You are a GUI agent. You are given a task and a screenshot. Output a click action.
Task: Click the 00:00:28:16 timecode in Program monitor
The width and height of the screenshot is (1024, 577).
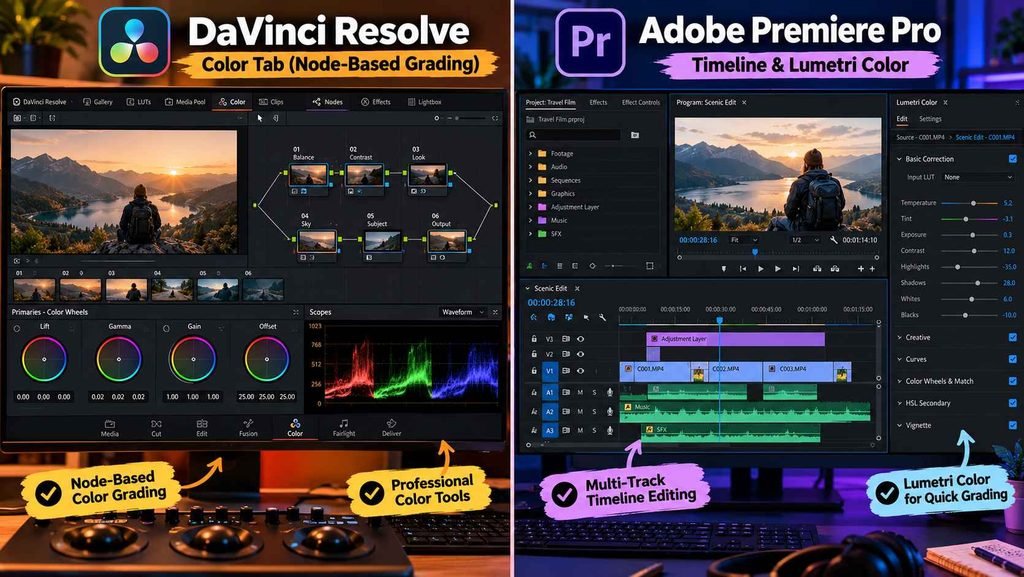[x=698, y=240]
